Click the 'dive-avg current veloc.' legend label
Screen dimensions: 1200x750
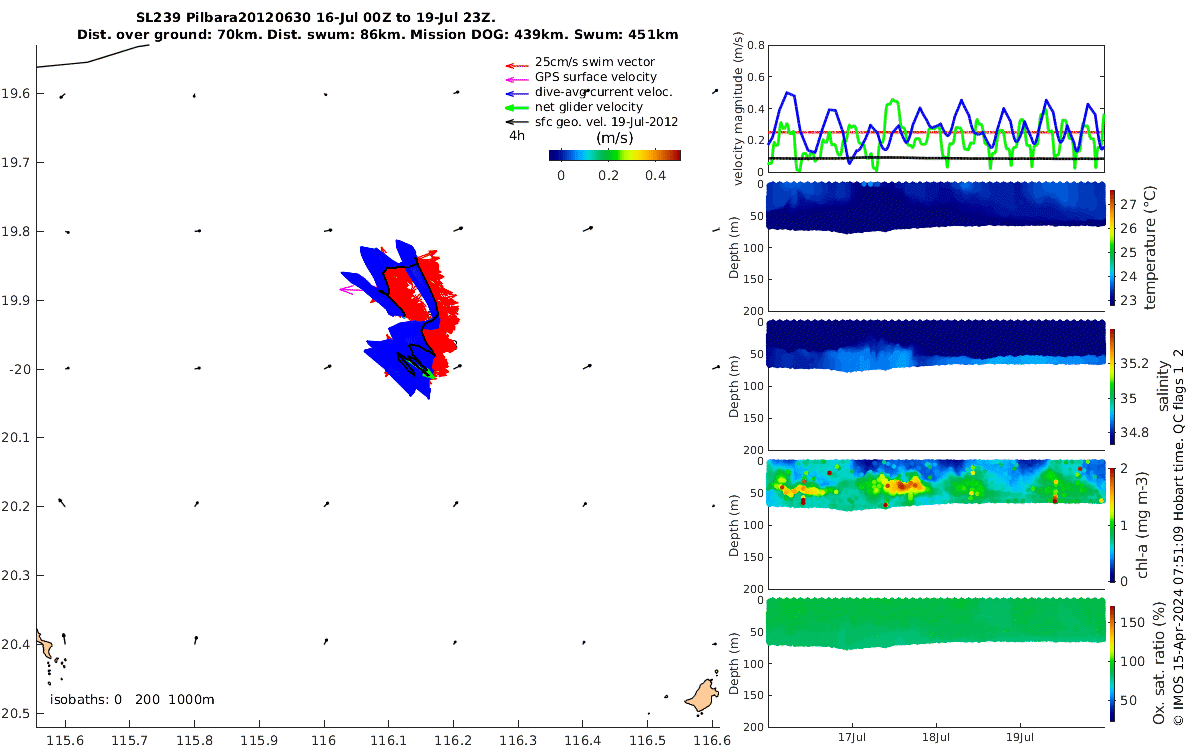(x=604, y=92)
